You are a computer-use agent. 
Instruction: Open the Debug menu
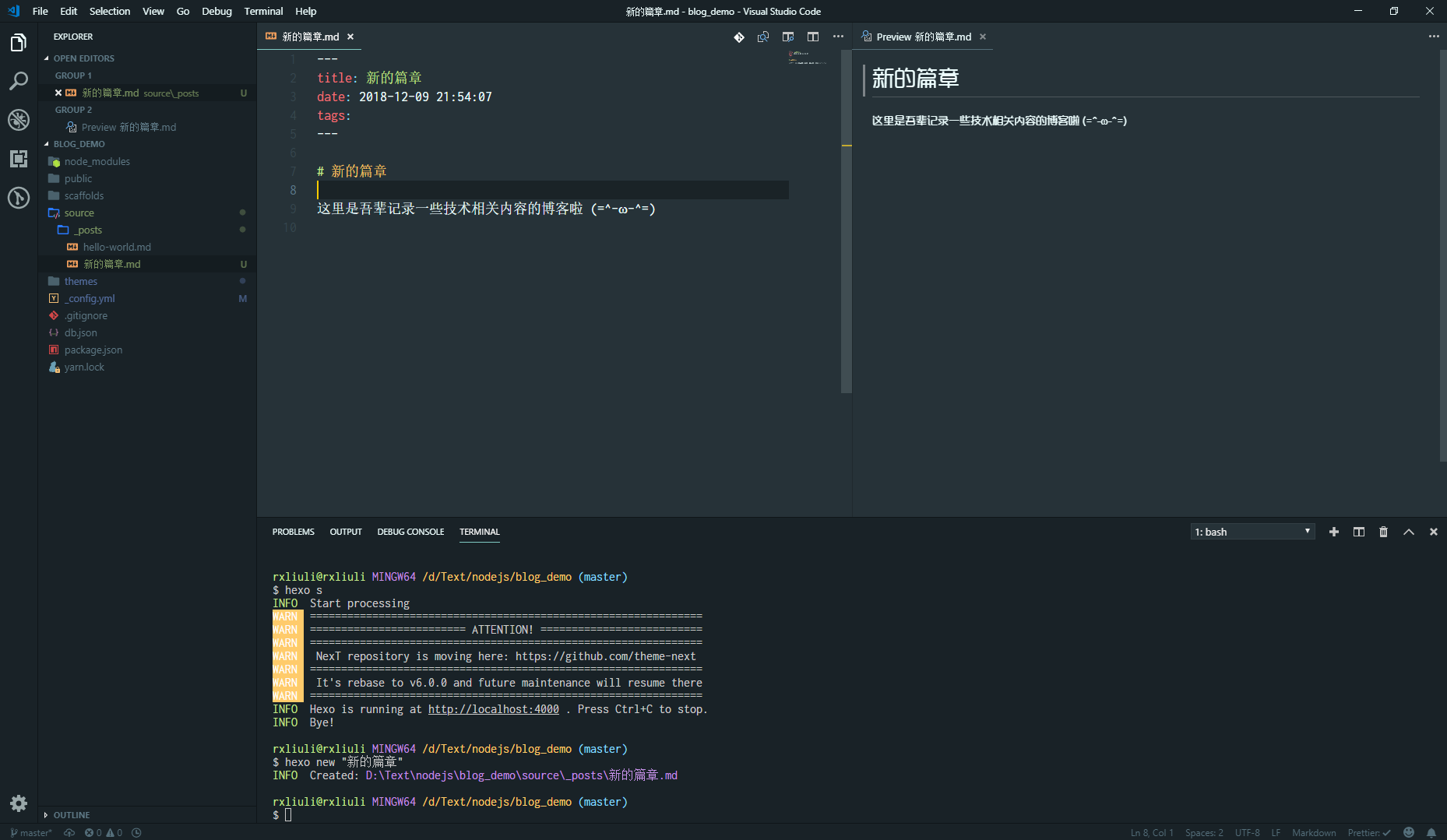click(x=217, y=11)
